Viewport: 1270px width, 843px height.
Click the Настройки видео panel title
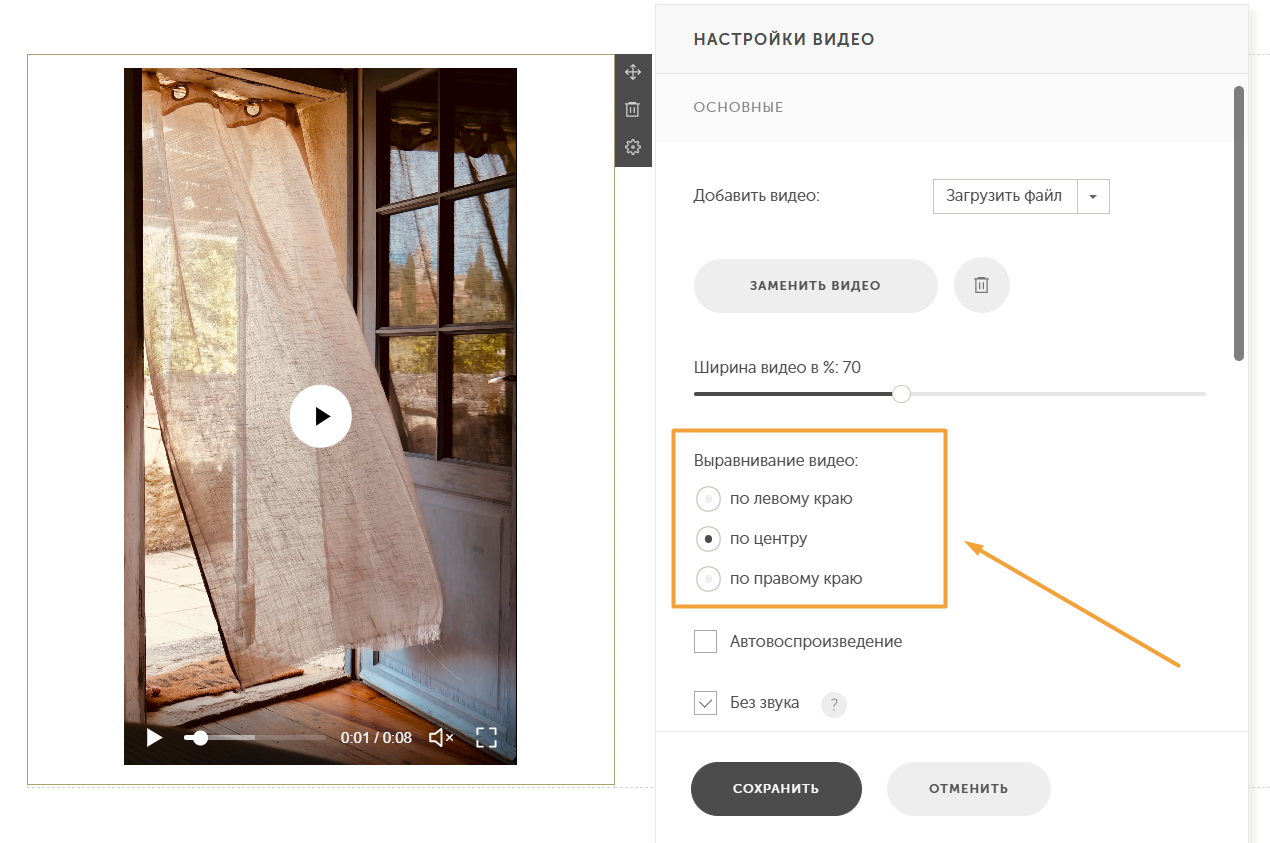pyautogui.click(x=784, y=40)
